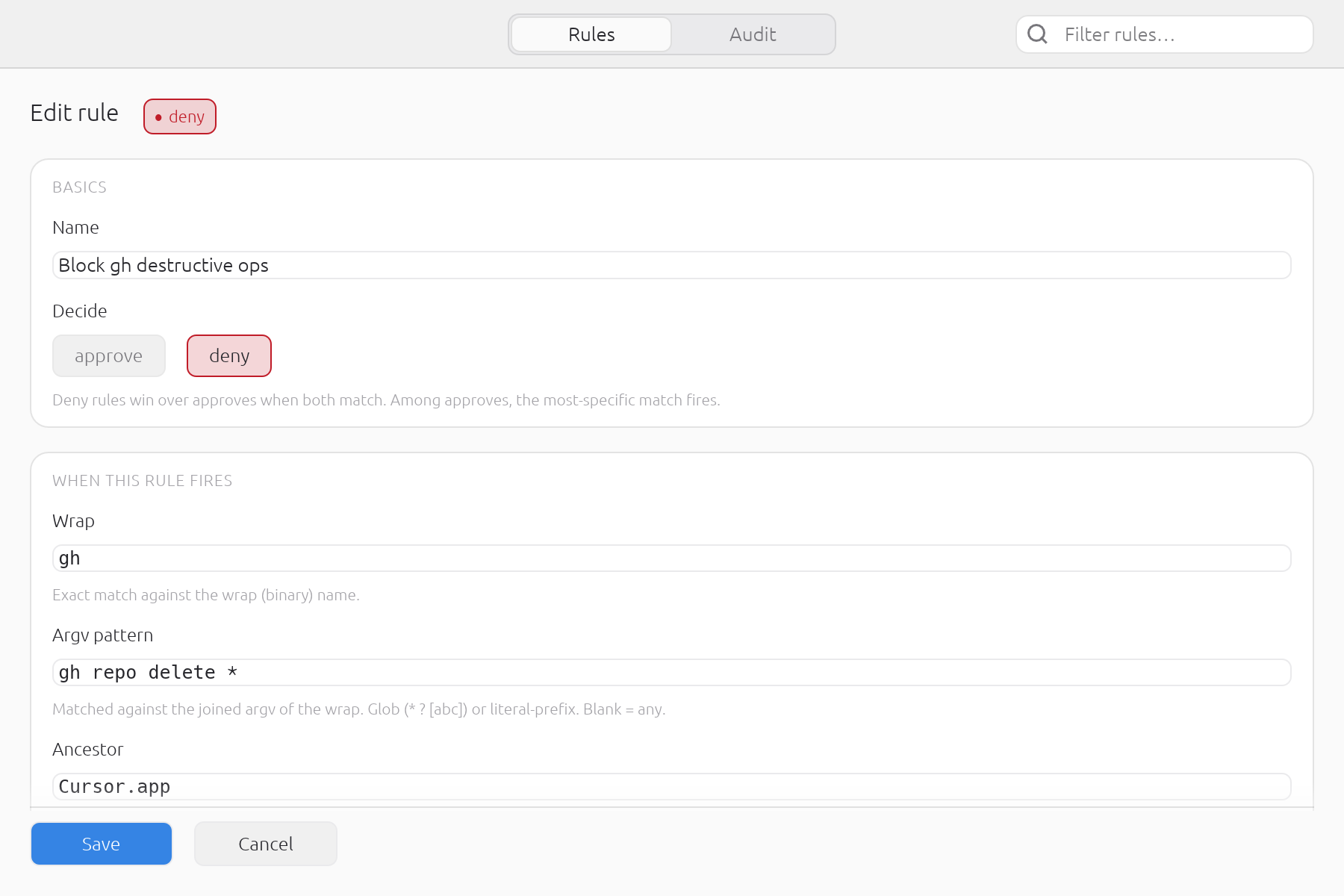Click the Wrap field label
The height and width of the screenshot is (896, 1344).
point(74,521)
